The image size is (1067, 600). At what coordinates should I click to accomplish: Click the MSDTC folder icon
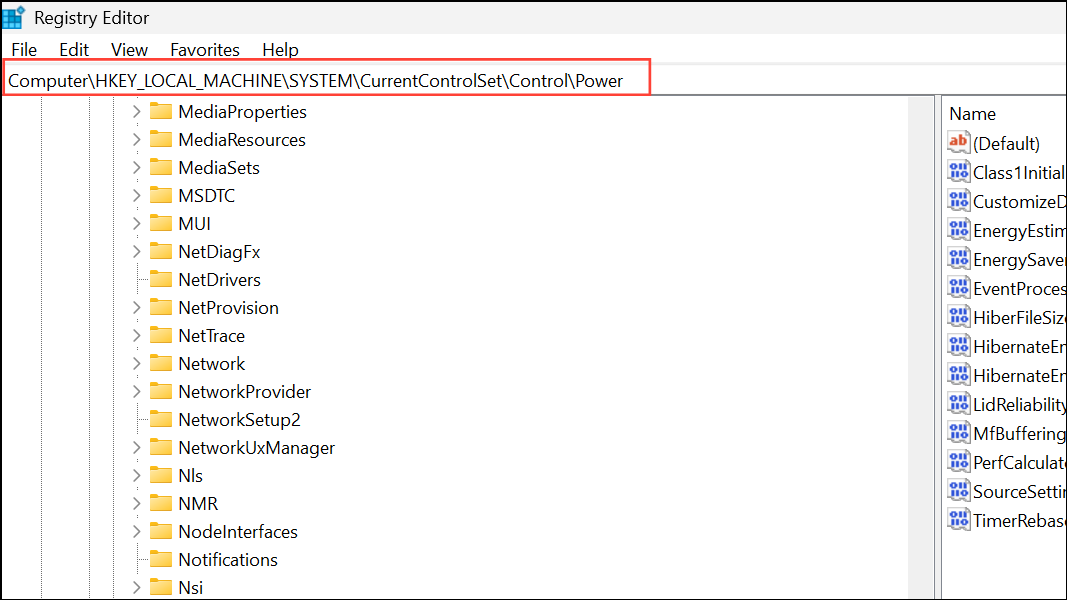point(161,195)
